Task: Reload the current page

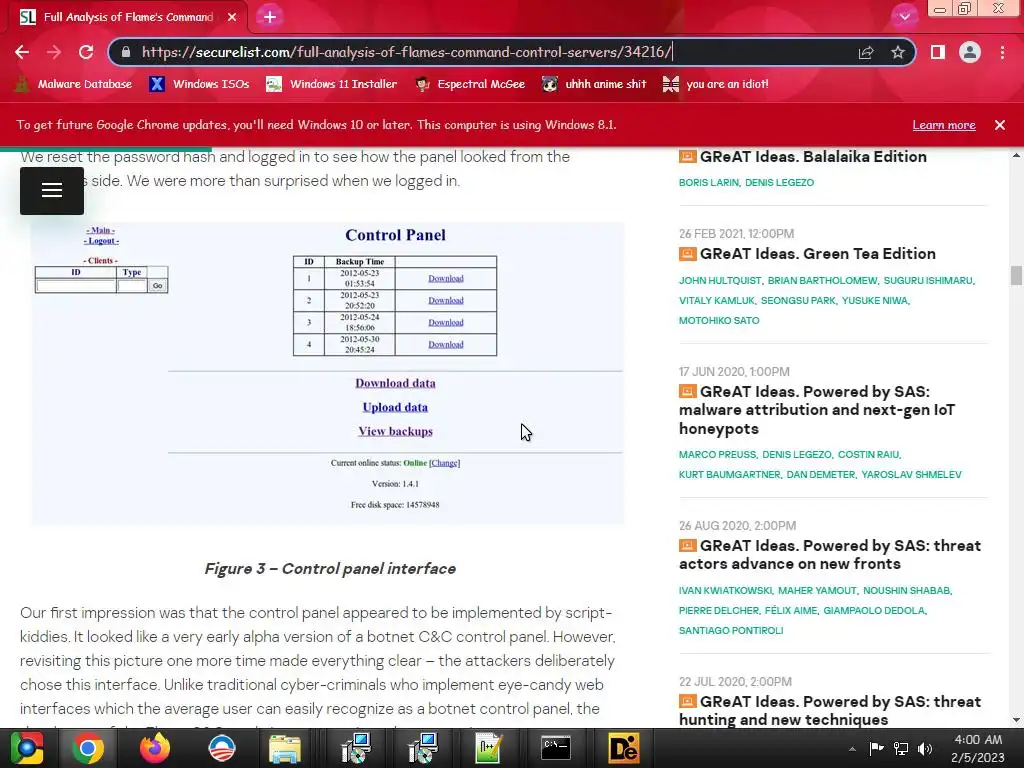Action: tap(86, 52)
